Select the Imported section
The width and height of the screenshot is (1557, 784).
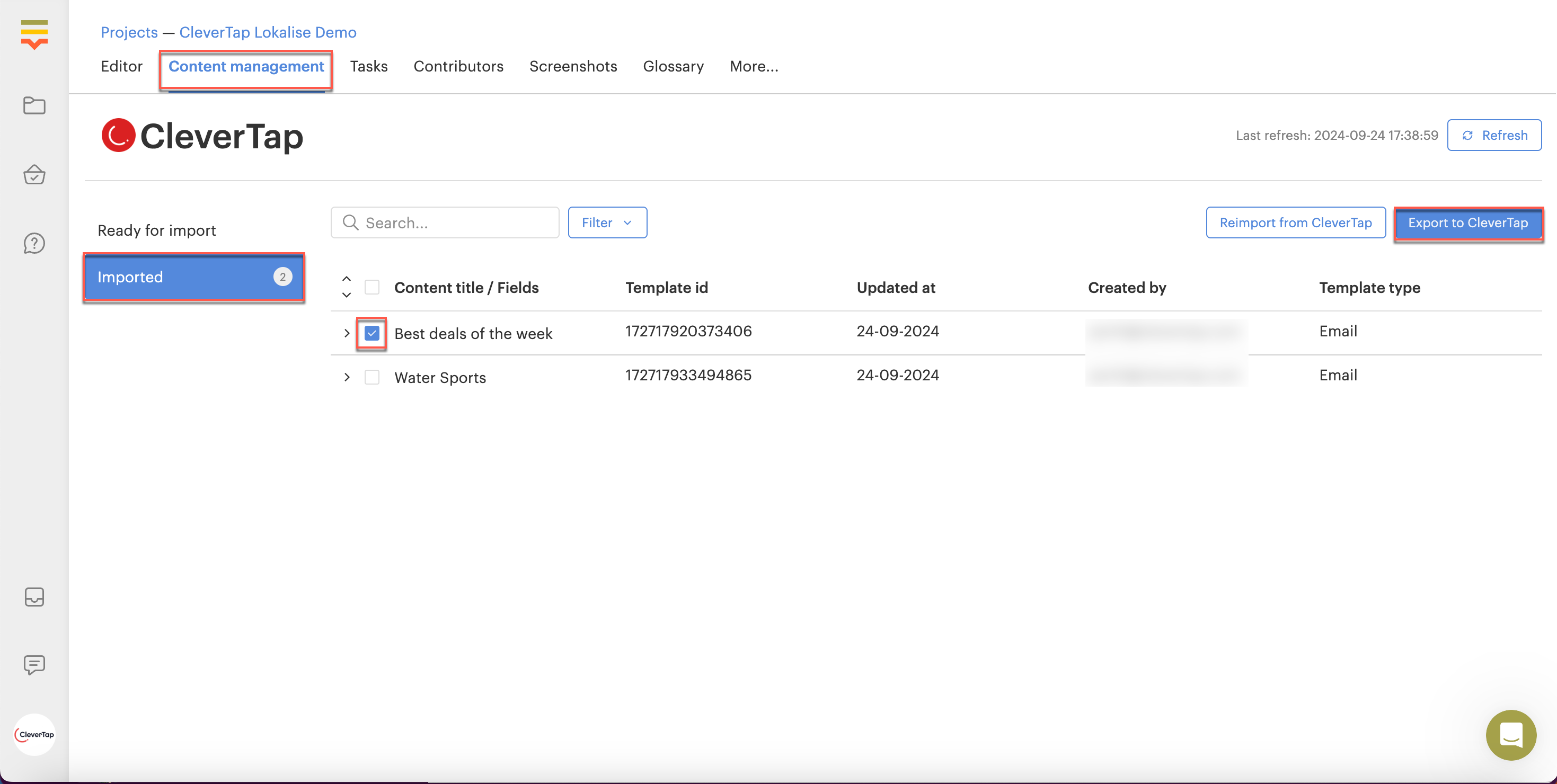pyautogui.click(x=193, y=277)
